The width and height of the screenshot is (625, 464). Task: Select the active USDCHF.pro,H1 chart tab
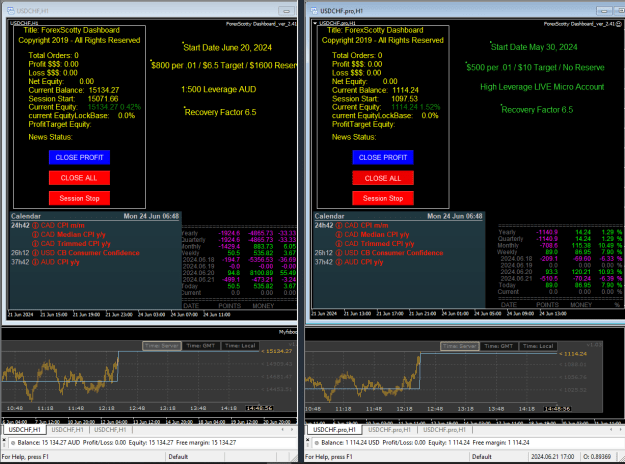pyautogui.click(x=334, y=430)
